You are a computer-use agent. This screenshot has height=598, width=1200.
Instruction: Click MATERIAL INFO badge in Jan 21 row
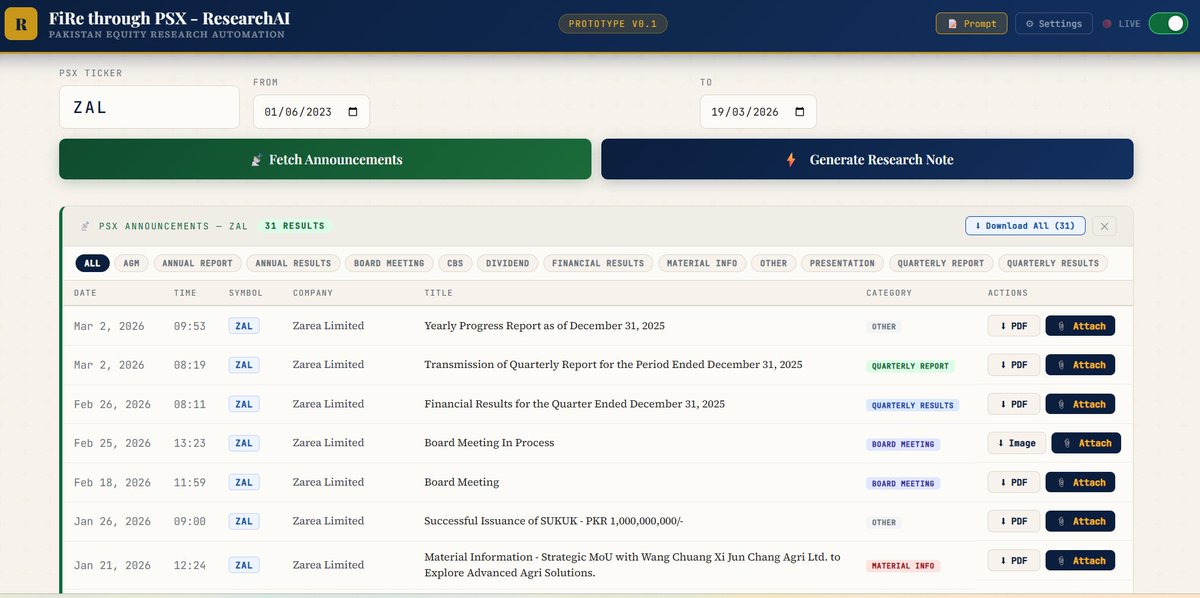point(903,566)
